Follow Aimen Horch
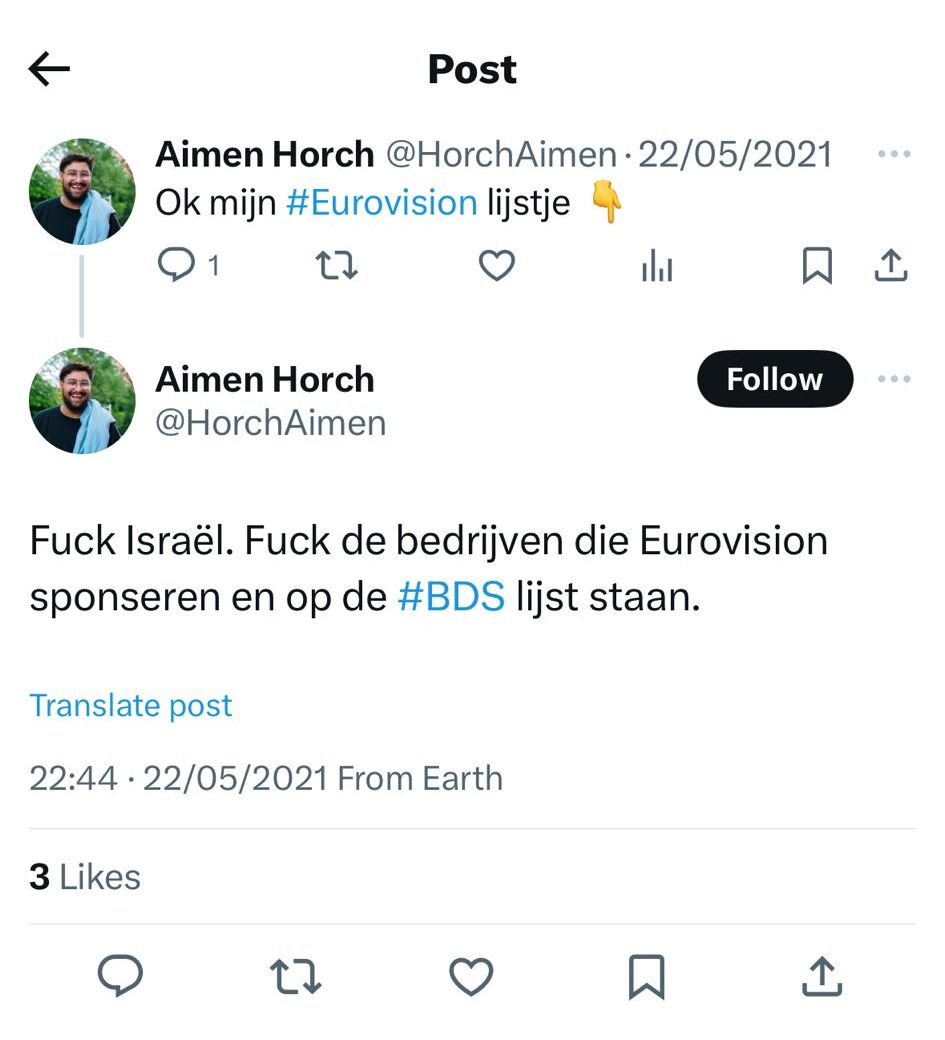This screenshot has width=945, height=1040. [774, 379]
